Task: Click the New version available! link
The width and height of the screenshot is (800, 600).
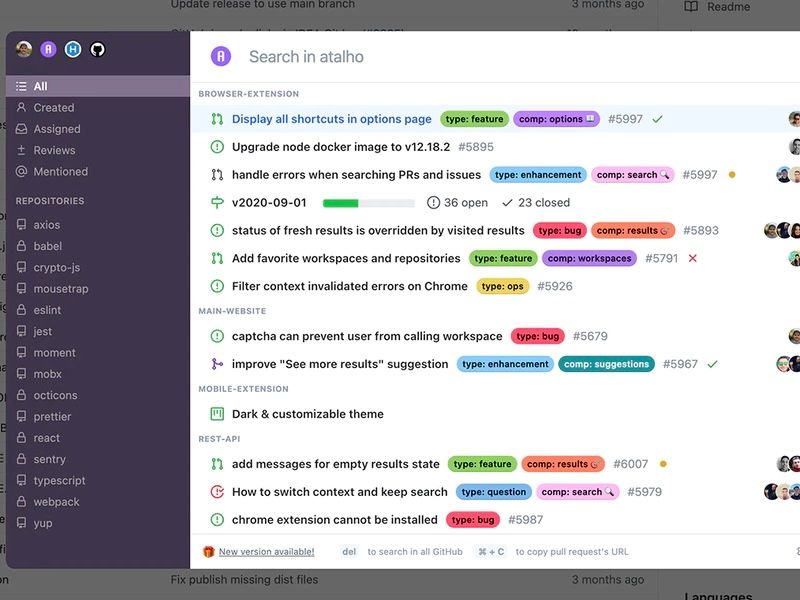Action: [x=266, y=552]
